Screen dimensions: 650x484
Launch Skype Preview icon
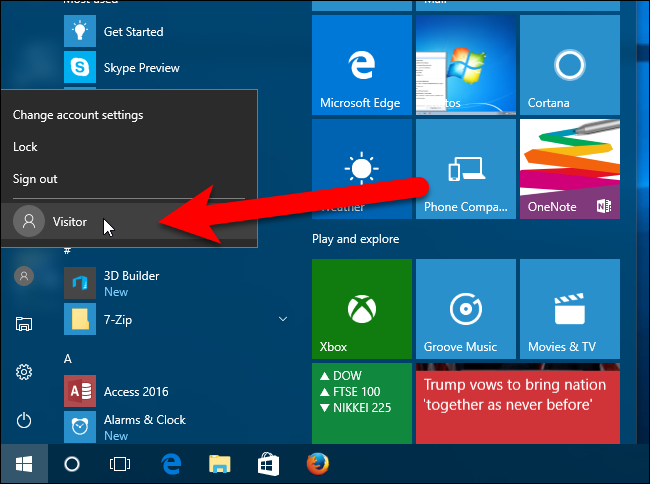[x=80, y=67]
